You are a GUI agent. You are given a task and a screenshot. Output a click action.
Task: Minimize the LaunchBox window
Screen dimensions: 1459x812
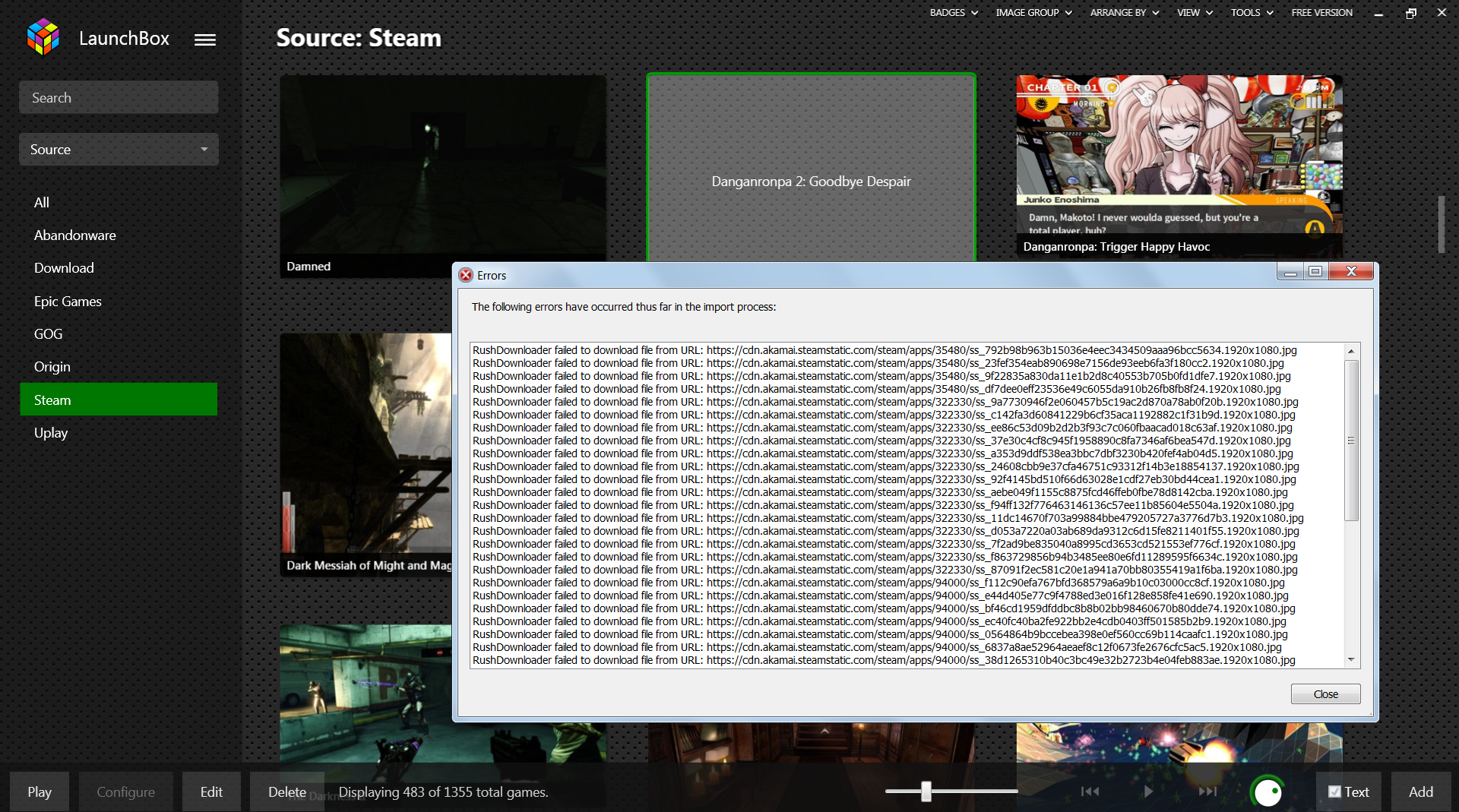tap(1378, 13)
